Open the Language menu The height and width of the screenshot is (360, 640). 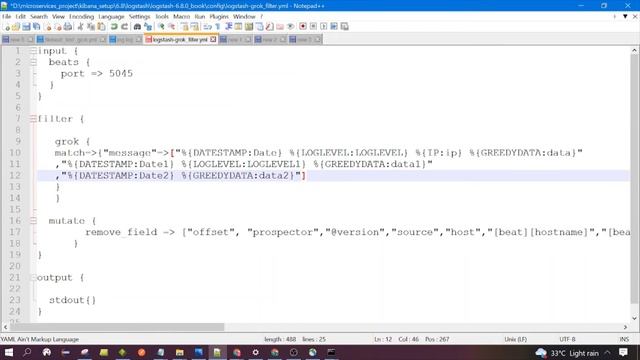click(111, 17)
